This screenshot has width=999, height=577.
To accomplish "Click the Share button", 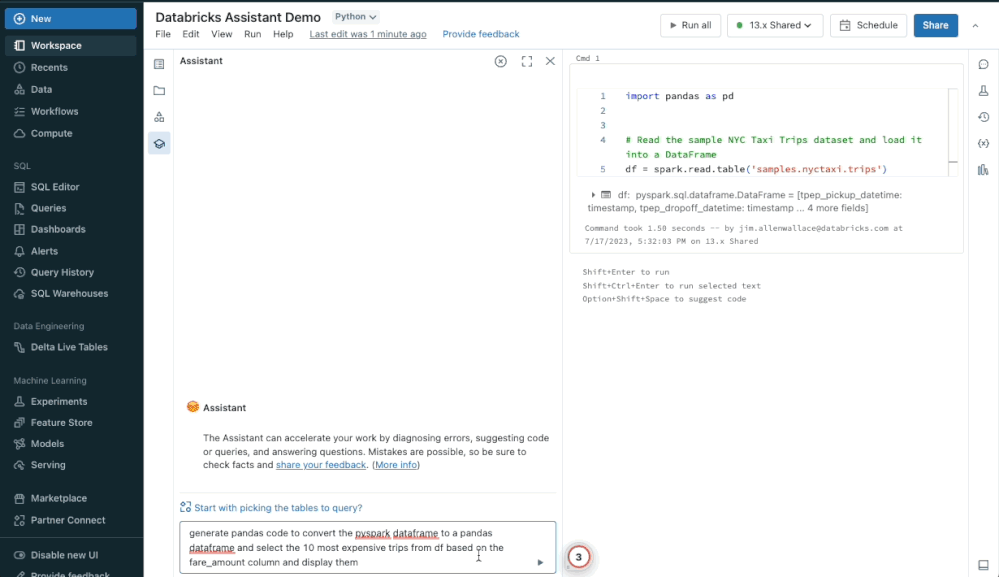I will click(935, 25).
